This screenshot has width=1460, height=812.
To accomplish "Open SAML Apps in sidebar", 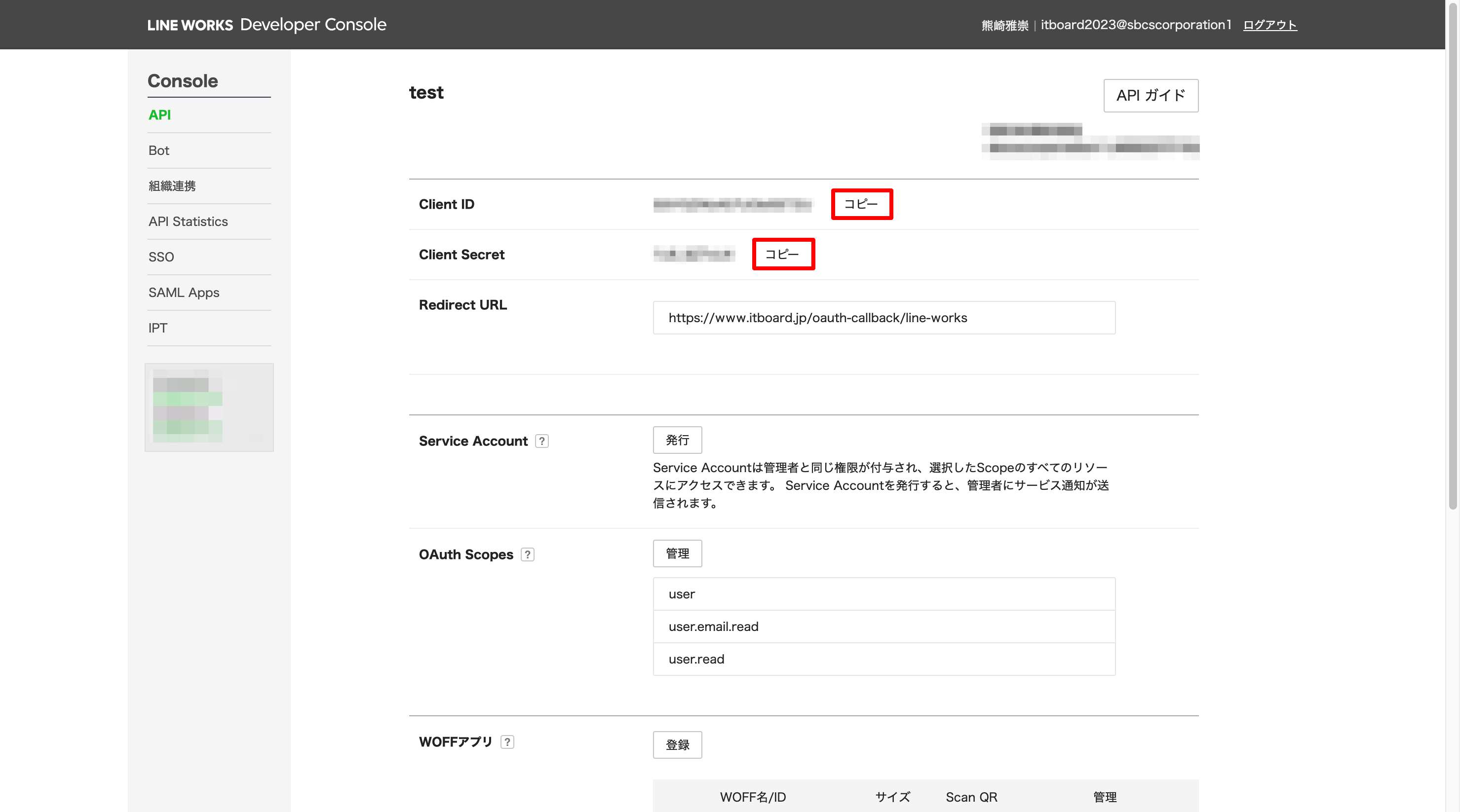I will click(184, 293).
